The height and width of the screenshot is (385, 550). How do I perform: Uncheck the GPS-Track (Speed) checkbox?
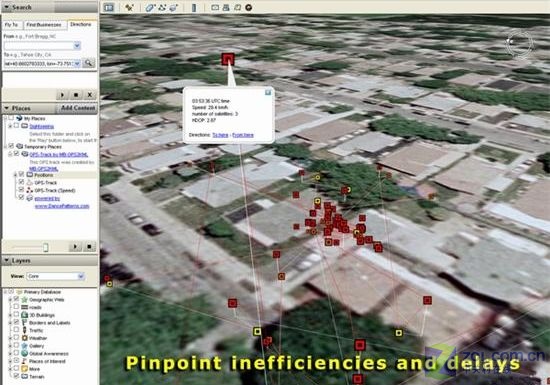[x=21, y=190]
